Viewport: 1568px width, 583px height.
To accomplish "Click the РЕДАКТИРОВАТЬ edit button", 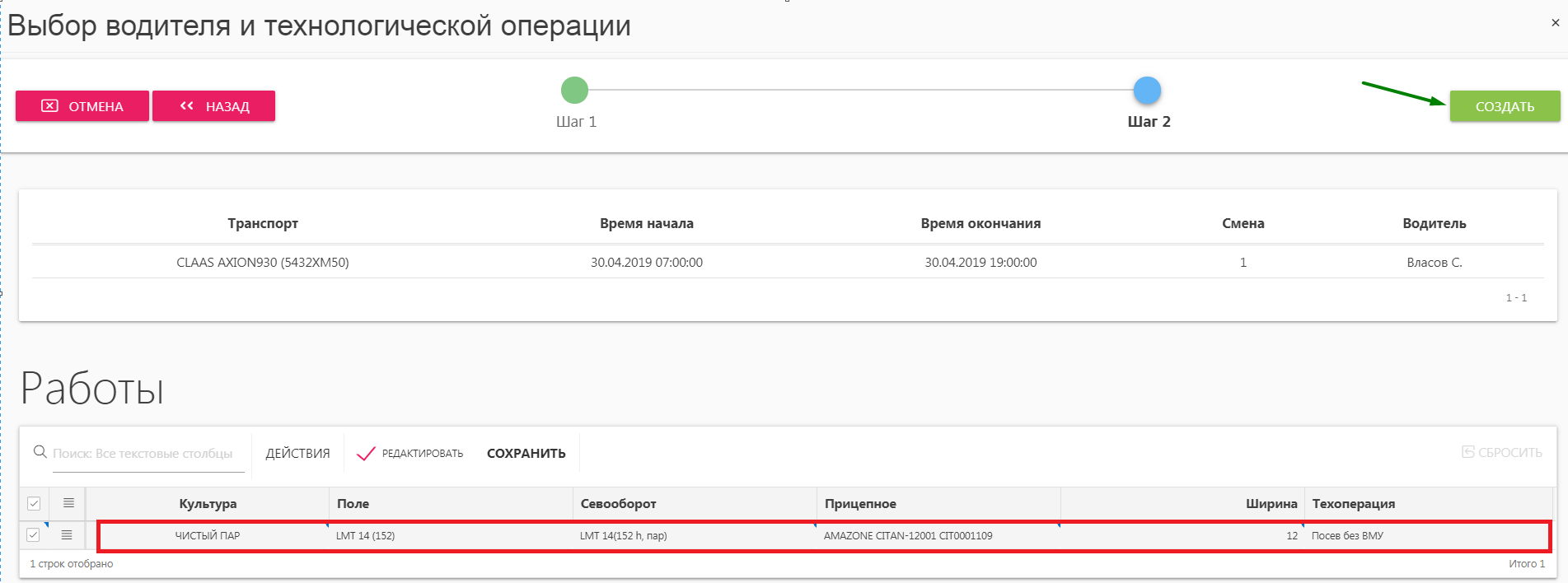I will pyautogui.click(x=410, y=454).
